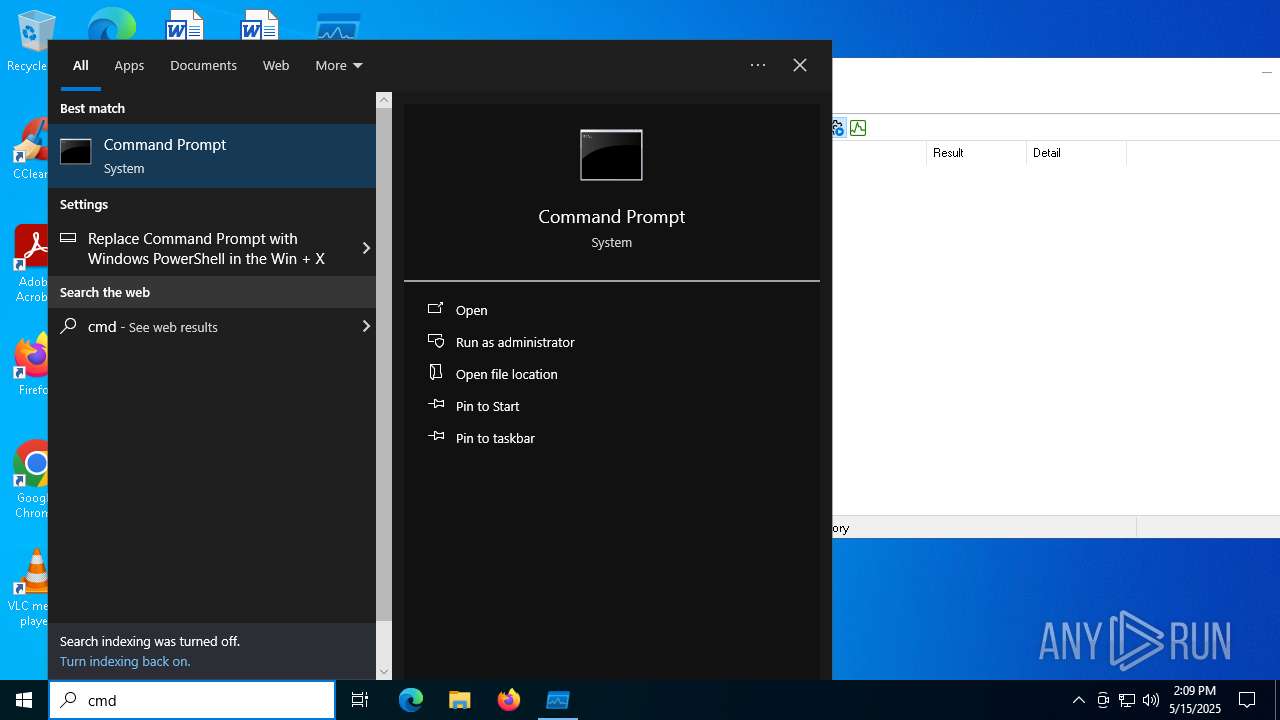
Task: Focus the taskbar search box containing cmd
Action: tap(192, 700)
